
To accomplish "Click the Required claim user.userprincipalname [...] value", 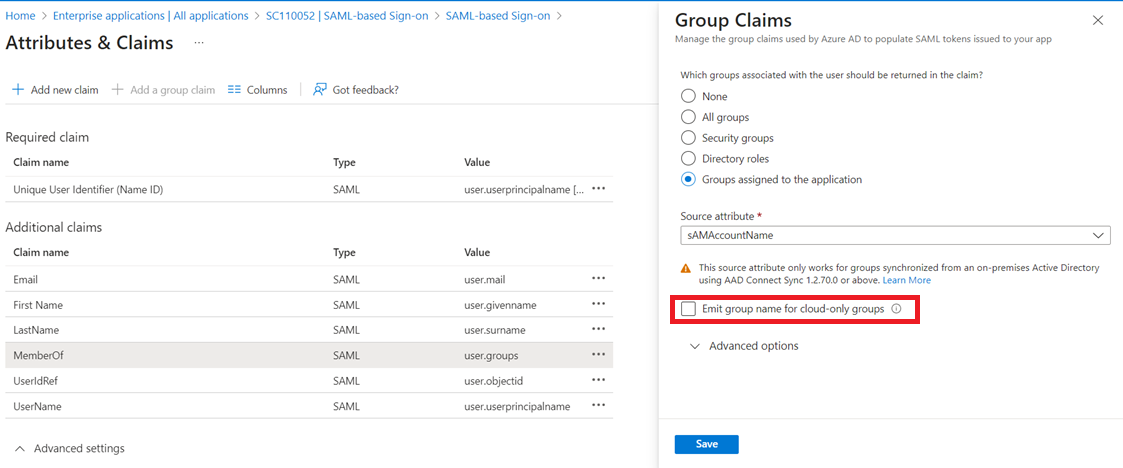I will (525, 189).
